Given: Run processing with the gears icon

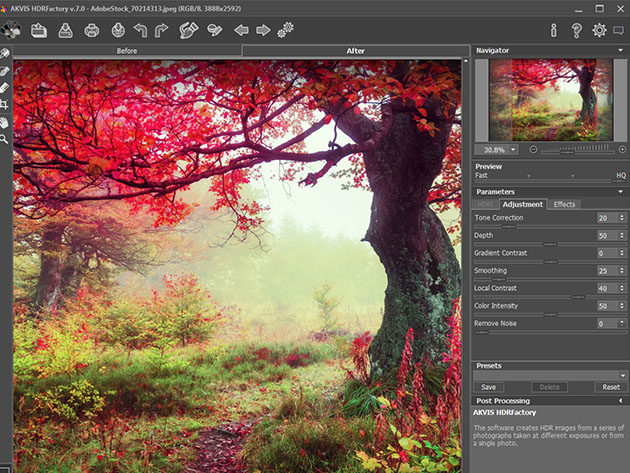Looking at the screenshot, I should [286, 30].
